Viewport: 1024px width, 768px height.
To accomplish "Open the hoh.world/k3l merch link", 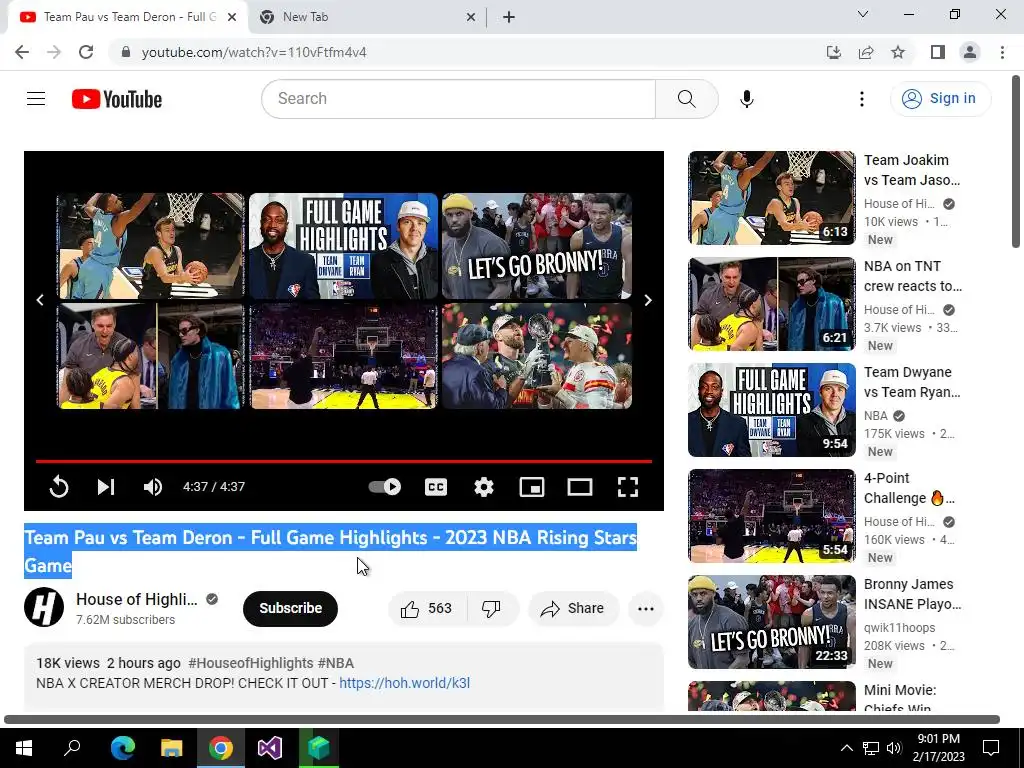I will click(404, 683).
